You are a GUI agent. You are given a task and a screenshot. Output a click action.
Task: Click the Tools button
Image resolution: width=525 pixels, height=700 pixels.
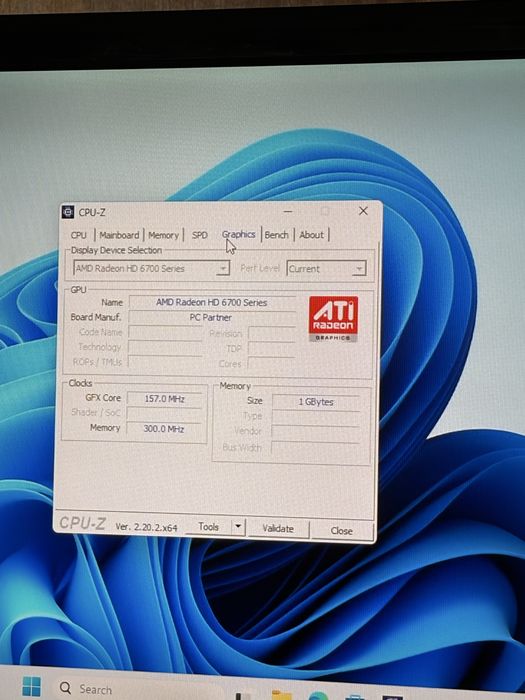click(x=208, y=527)
